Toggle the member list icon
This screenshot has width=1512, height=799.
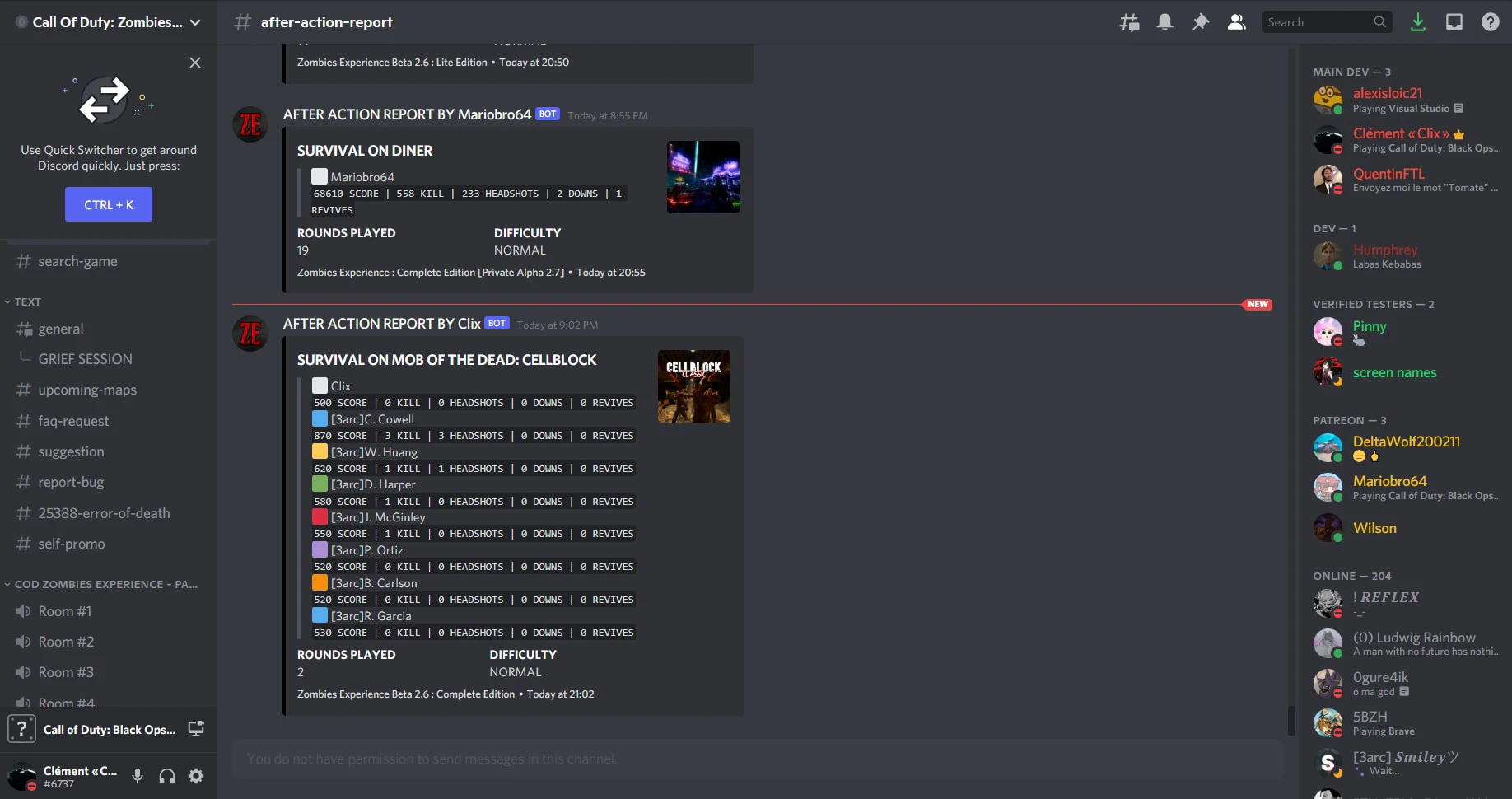pyautogui.click(x=1236, y=22)
